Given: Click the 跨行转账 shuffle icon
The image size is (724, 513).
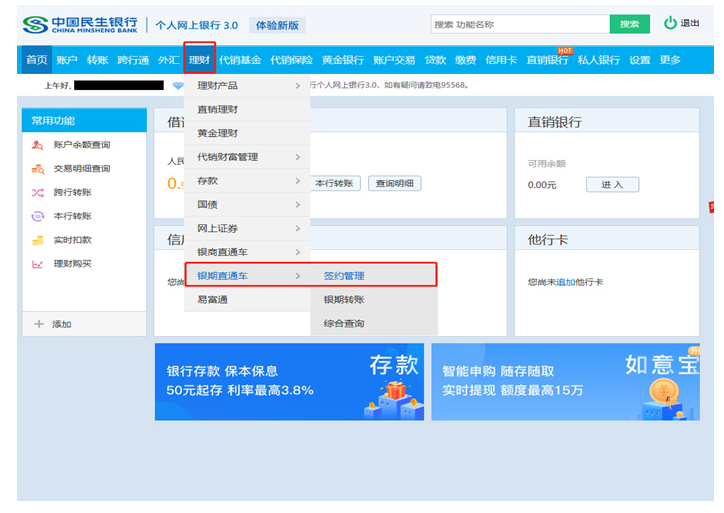Looking at the screenshot, I should pyautogui.click(x=38, y=193).
